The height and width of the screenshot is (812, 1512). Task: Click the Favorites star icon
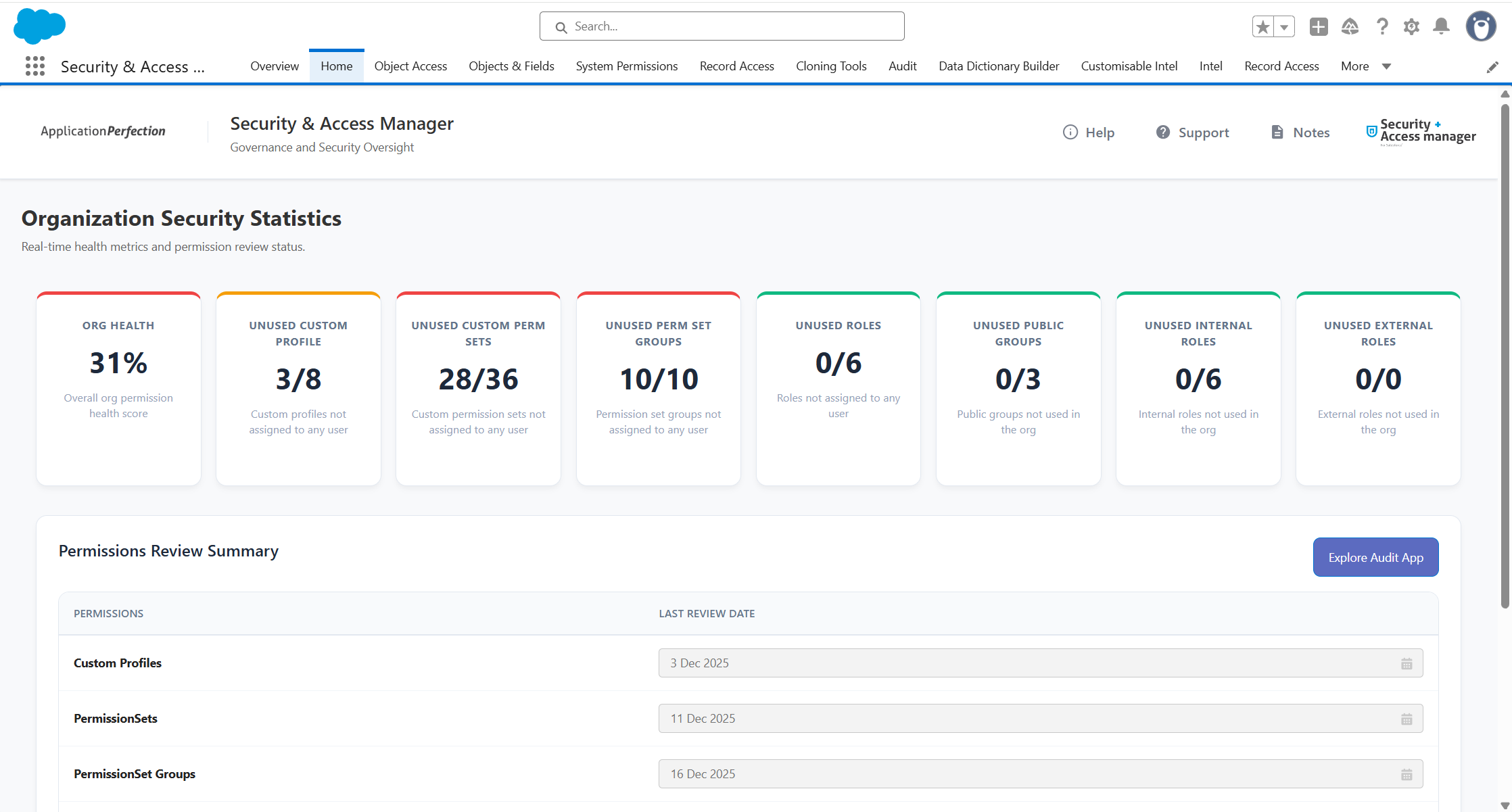pyautogui.click(x=1262, y=27)
